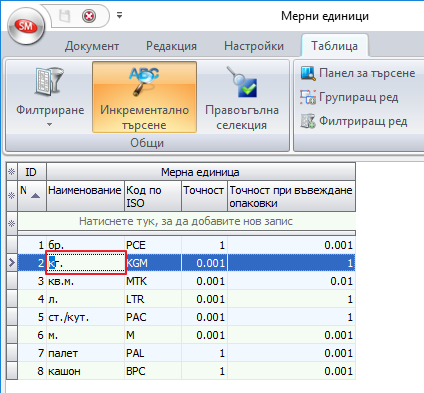Select the м. name cell
The image size is (424, 393).
[85, 335]
